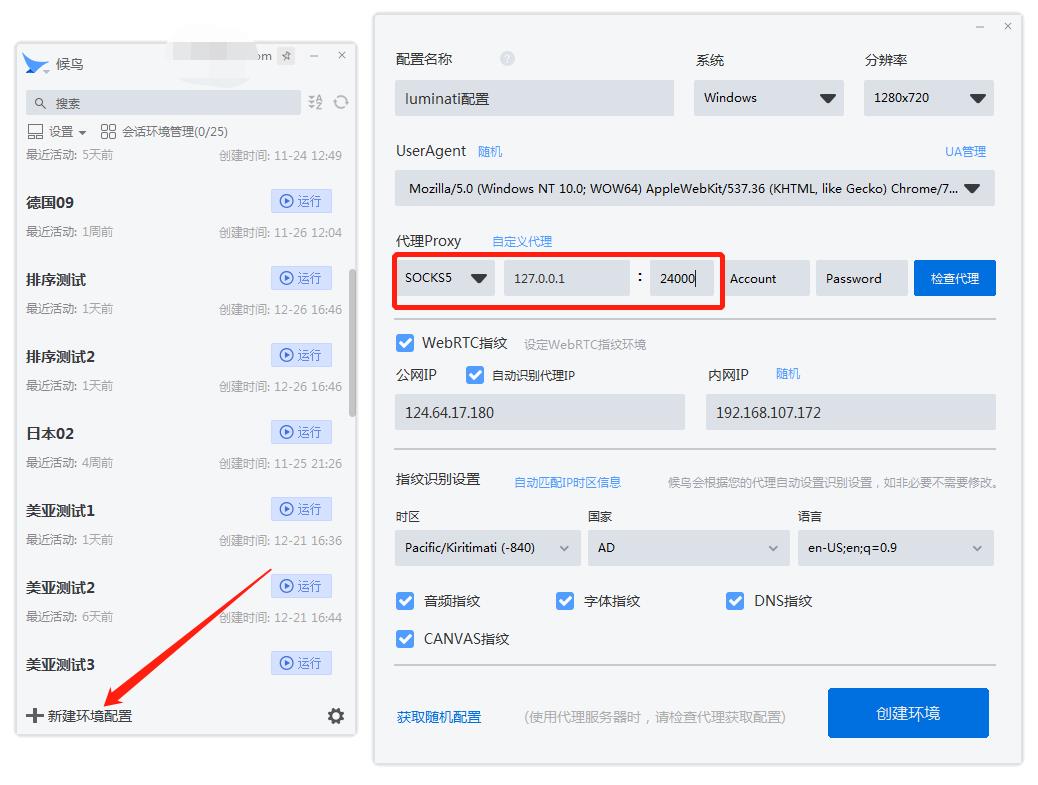Click the 候鸟 bird logo in the title bar
Screen dimensions: 1038x785
click(33, 62)
